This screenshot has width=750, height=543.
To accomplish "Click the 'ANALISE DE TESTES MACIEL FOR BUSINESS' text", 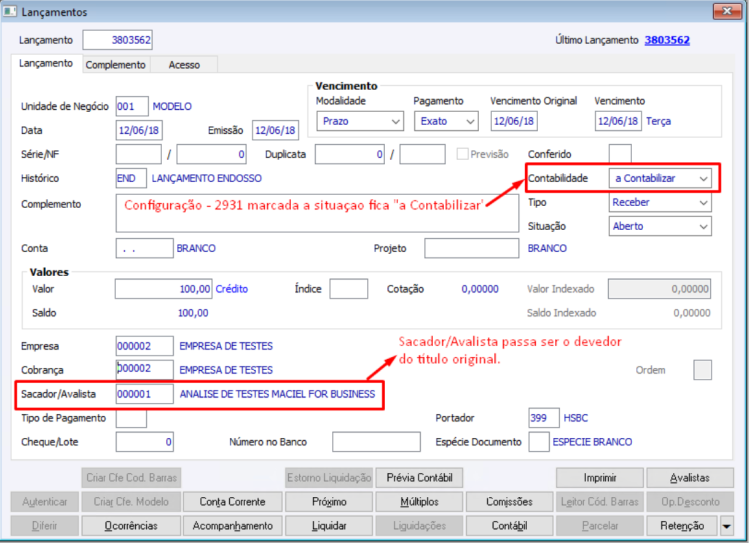I will pyautogui.click(x=277, y=394).
